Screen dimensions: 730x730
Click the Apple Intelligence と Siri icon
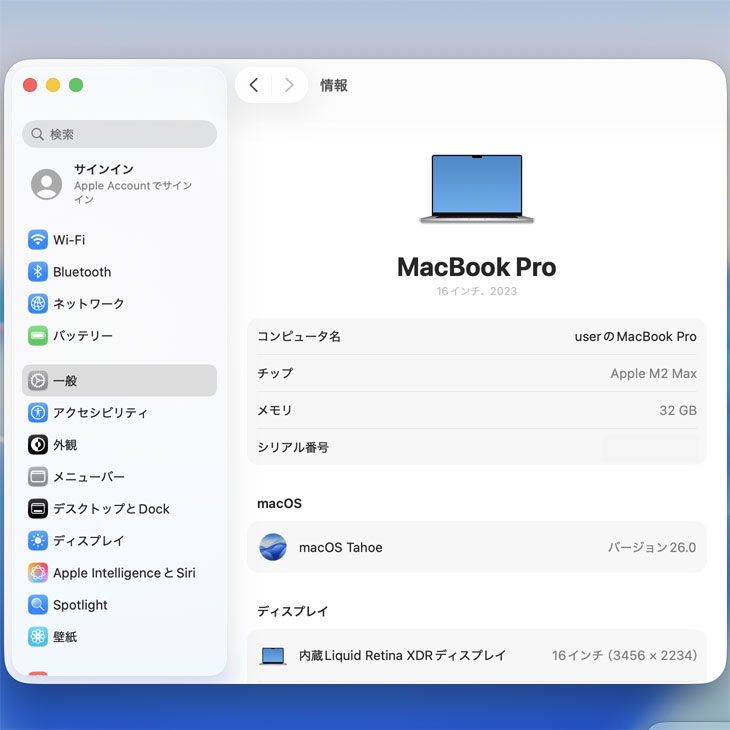coord(38,573)
